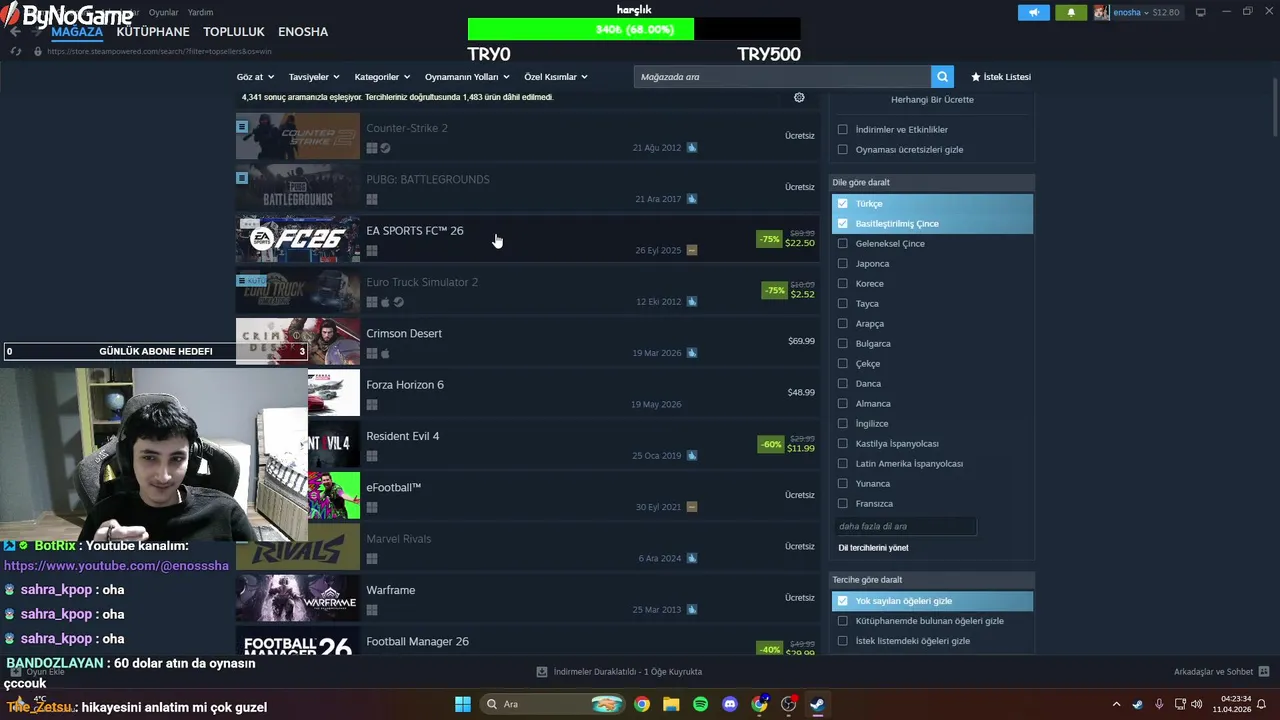Click the microphone tray icon

(1159, 704)
